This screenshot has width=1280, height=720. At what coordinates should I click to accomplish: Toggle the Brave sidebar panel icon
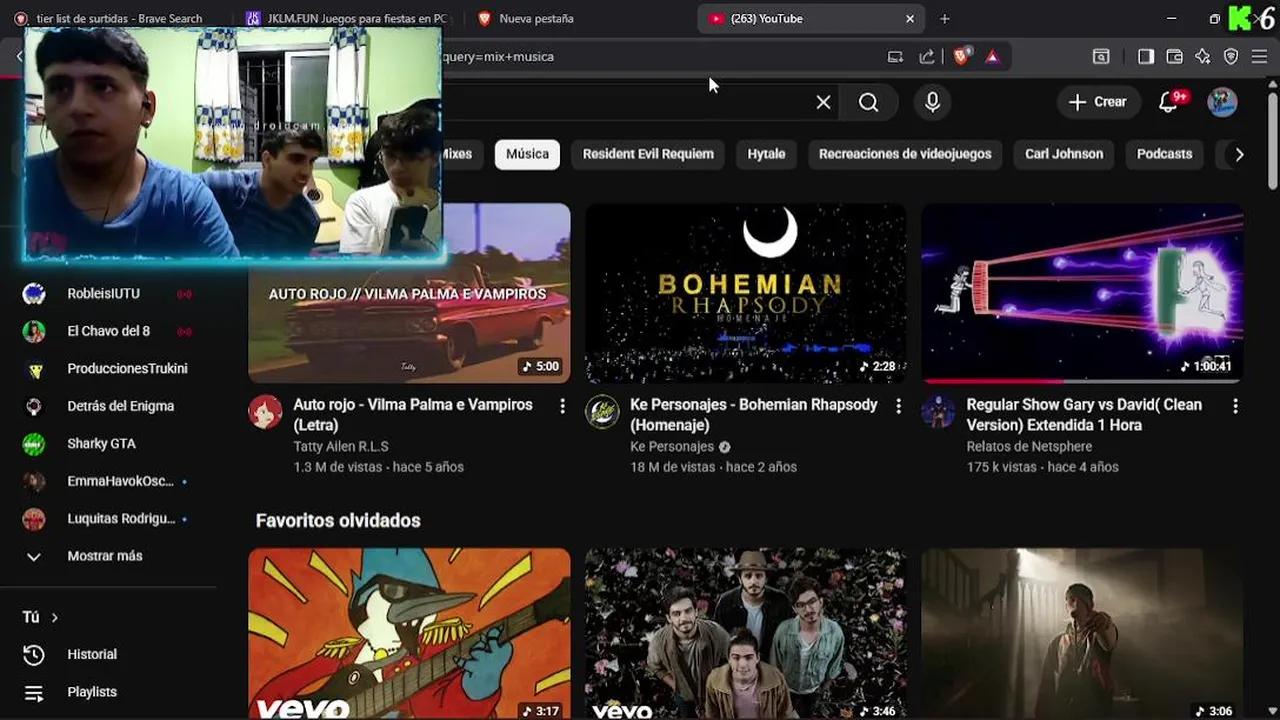point(1146,57)
